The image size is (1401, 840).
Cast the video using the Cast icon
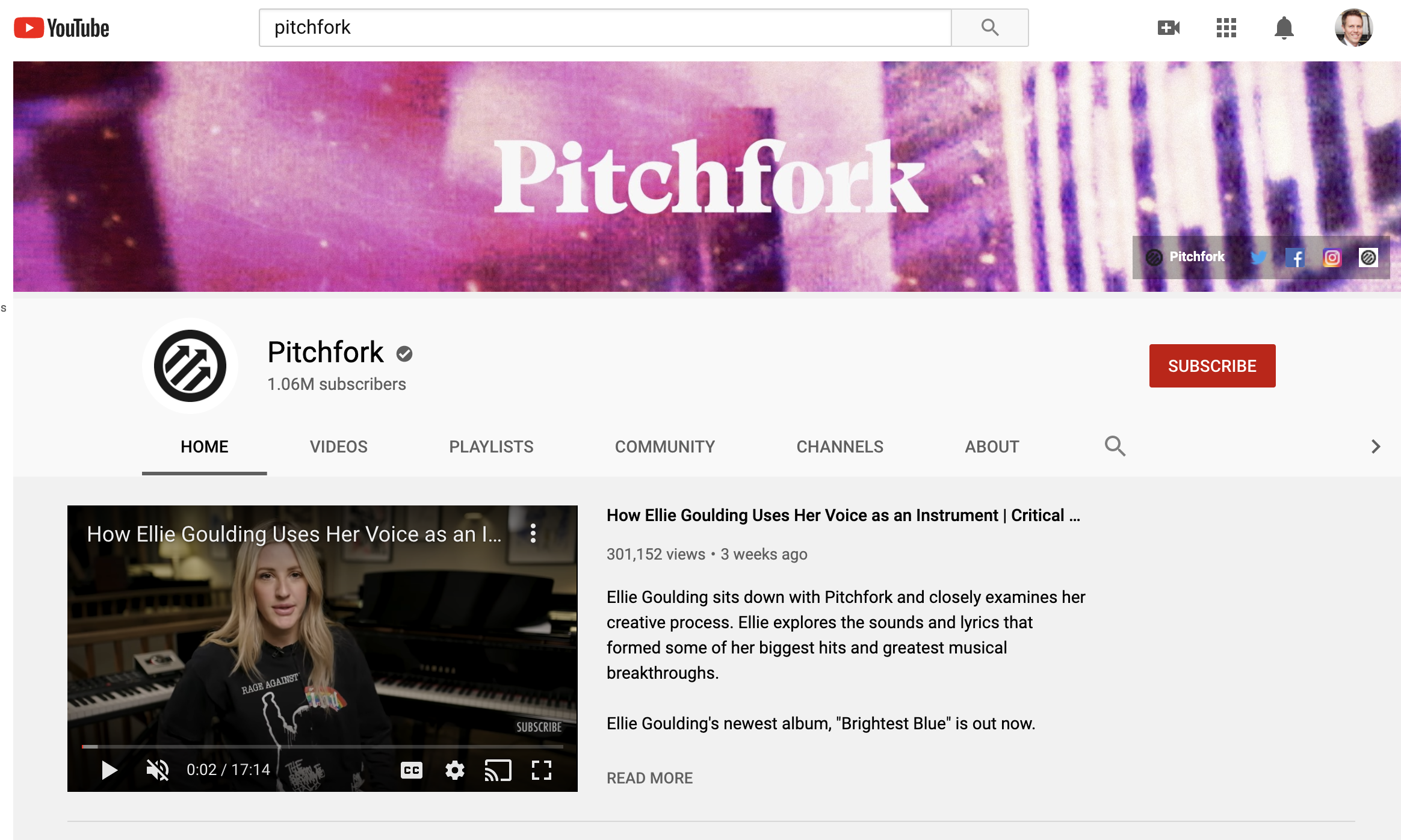tap(498, 770)
